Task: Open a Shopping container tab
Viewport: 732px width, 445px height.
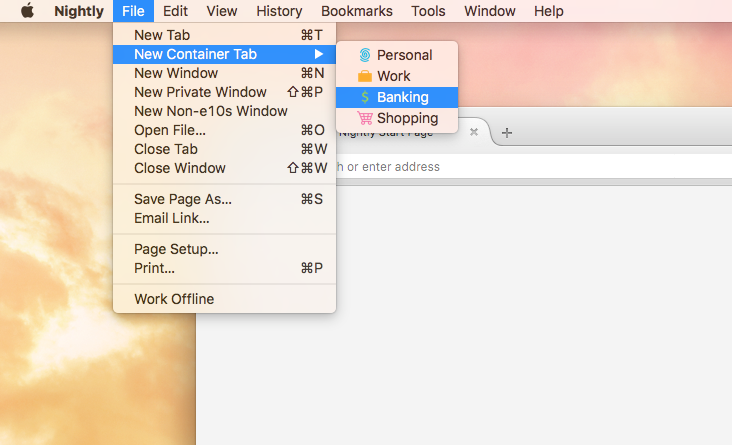Action: point(397,118)
